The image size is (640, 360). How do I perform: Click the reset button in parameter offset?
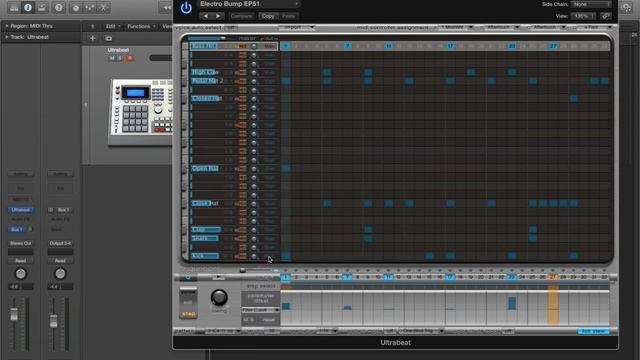tap(268, 320)
